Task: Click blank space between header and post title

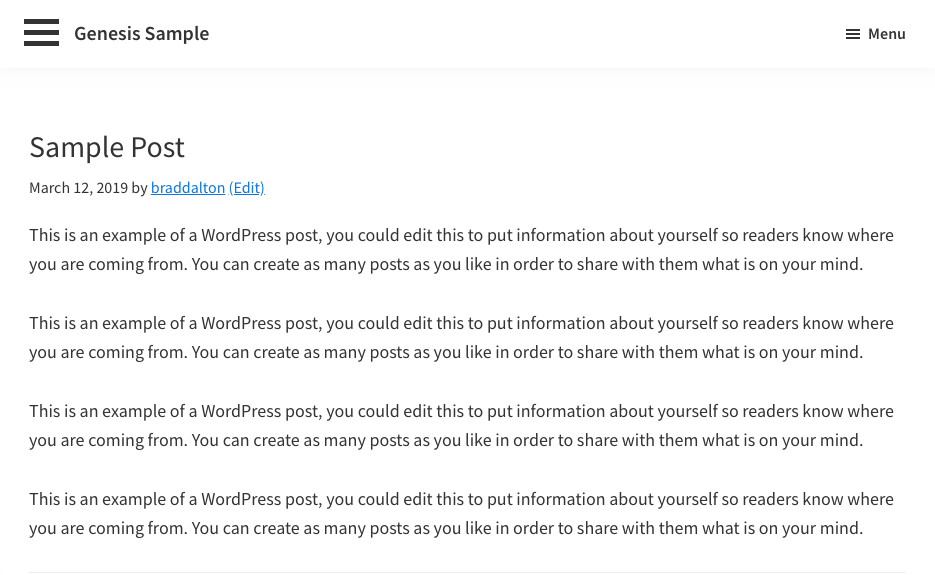Action: point(467,98)
